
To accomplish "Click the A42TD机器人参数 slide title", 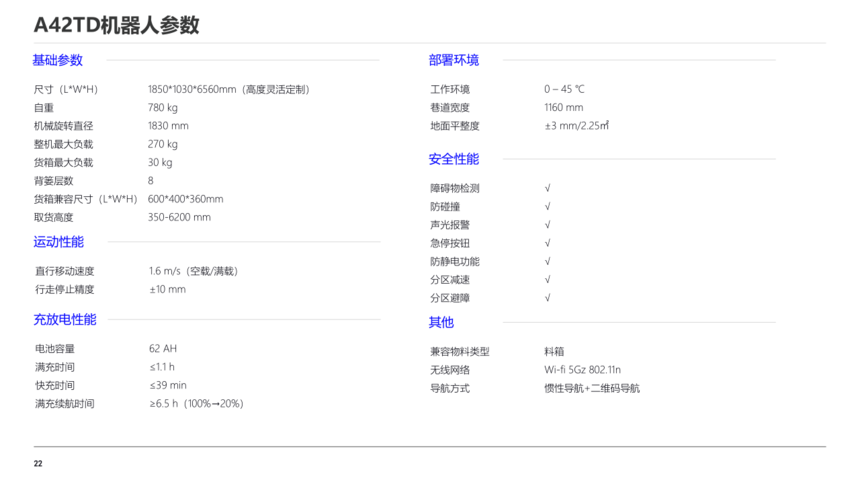I will (x=116, y=26).
